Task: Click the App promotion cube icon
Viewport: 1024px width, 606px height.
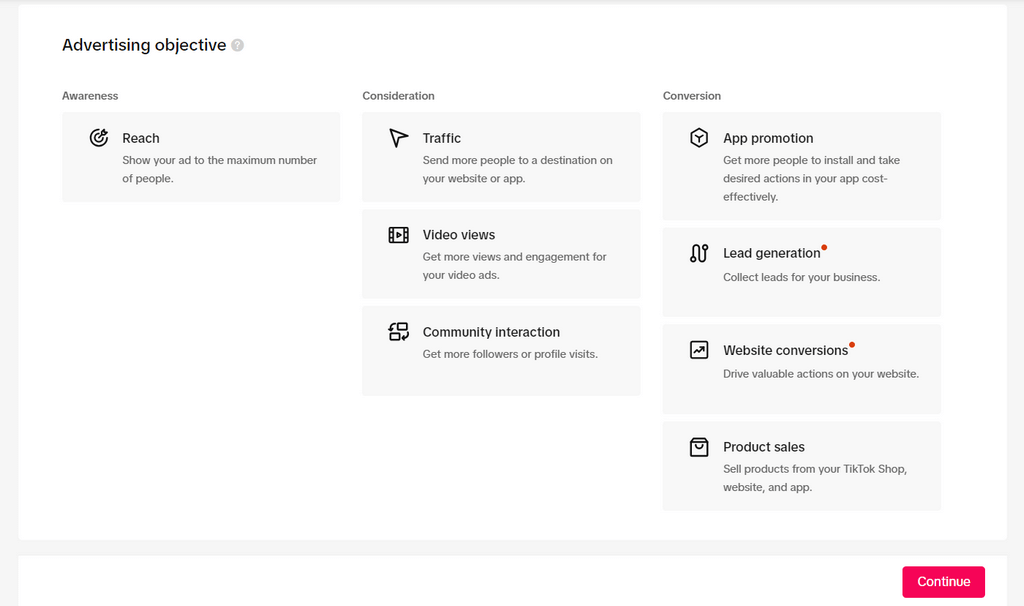Action: (699, 138)
